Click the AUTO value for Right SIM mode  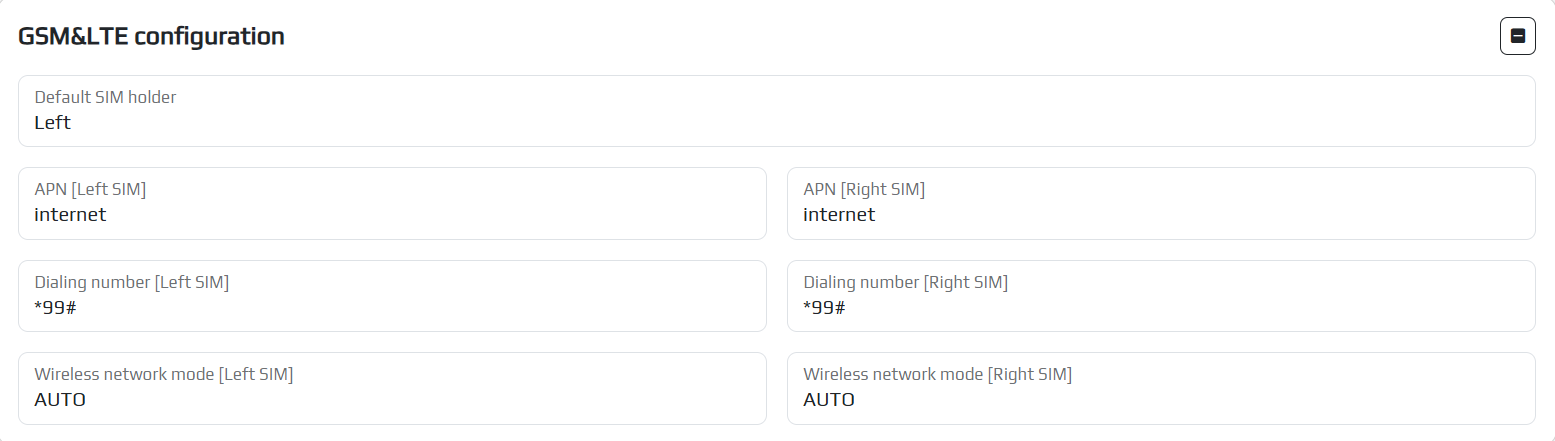(829, 400)
